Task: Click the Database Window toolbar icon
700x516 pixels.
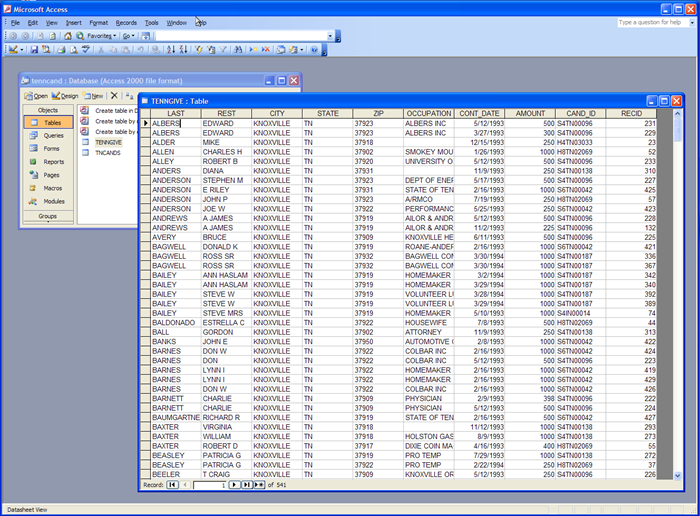Action: pos(281,50)
